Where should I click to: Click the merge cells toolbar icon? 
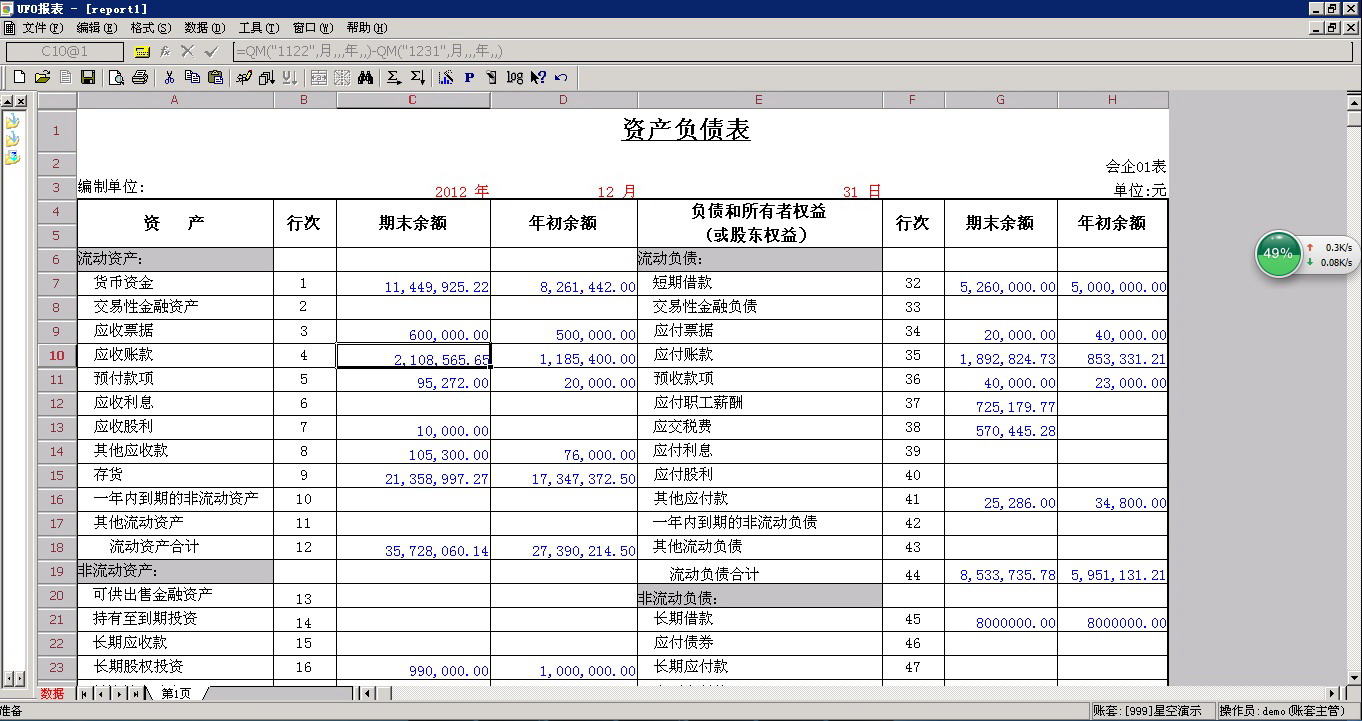pos(319,77)
